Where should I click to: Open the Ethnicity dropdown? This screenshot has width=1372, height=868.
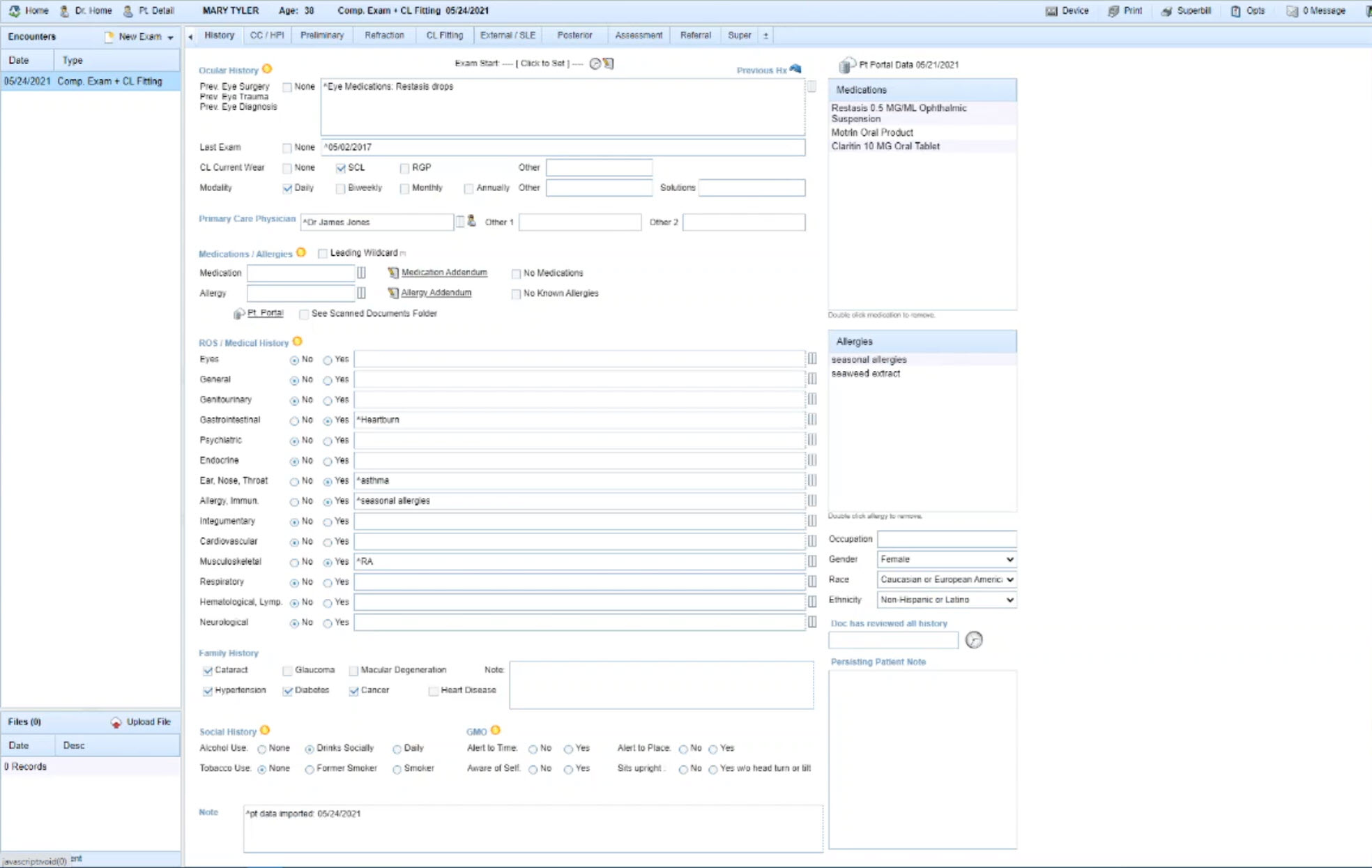[x=946, y=600]
